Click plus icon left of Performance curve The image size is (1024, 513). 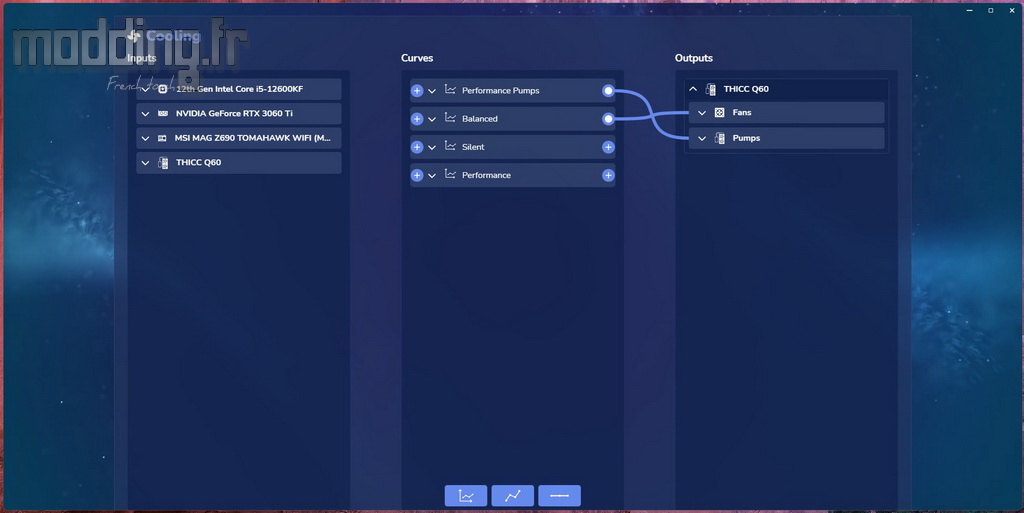(417, 175)
